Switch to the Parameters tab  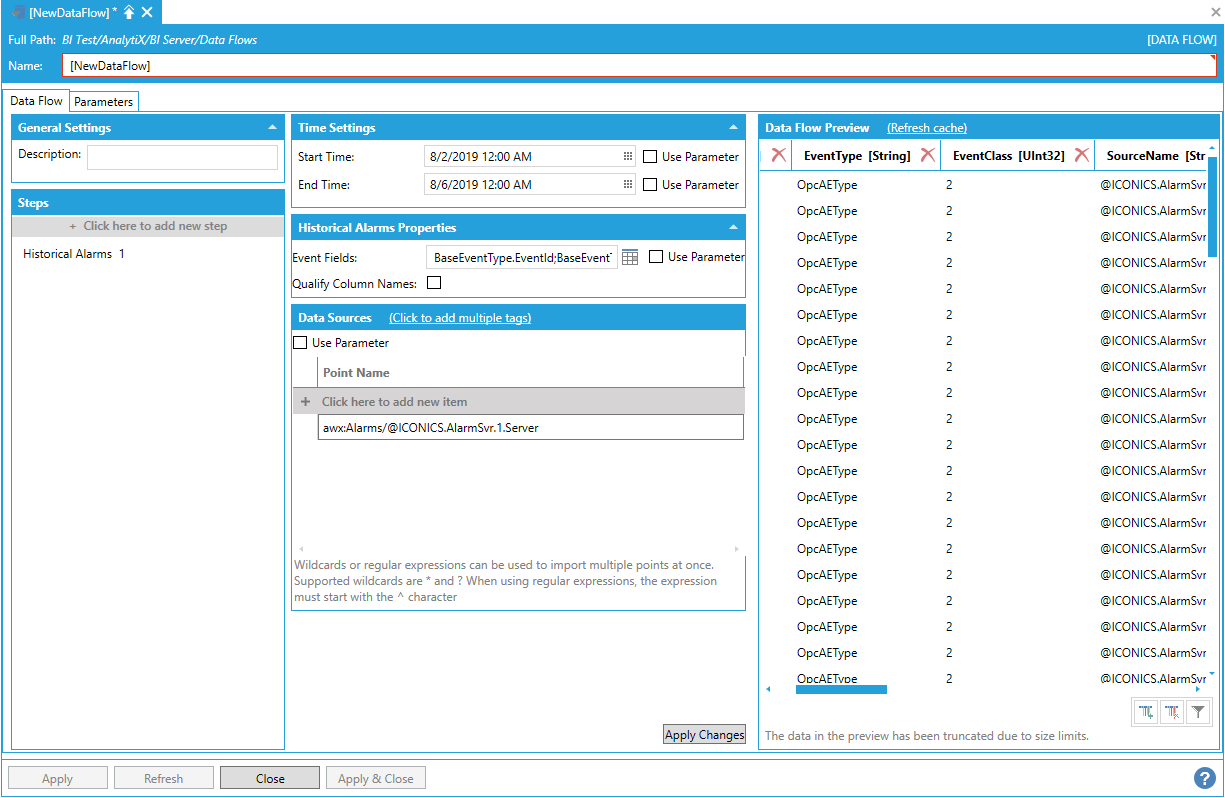(x=103, y=102)
